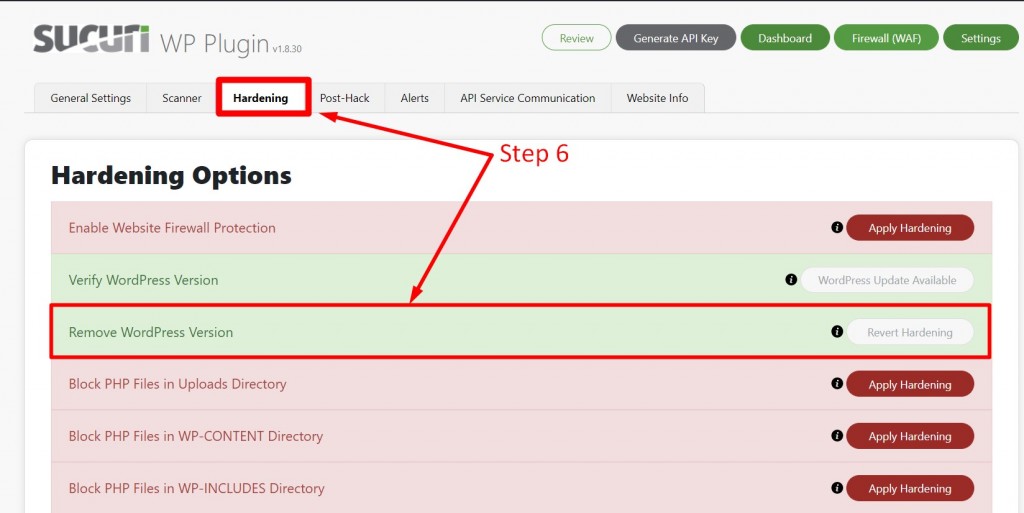The height and width of the screenshot is (513, 1024).
Task: Click the Review button
Action: pyautogui.click(x=577, y=38)
